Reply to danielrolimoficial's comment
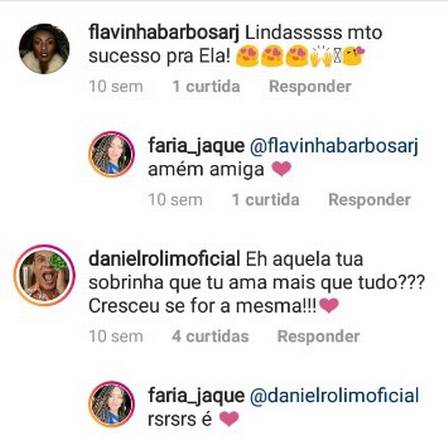This screenshot has height=440, width=448. (318, 336)
